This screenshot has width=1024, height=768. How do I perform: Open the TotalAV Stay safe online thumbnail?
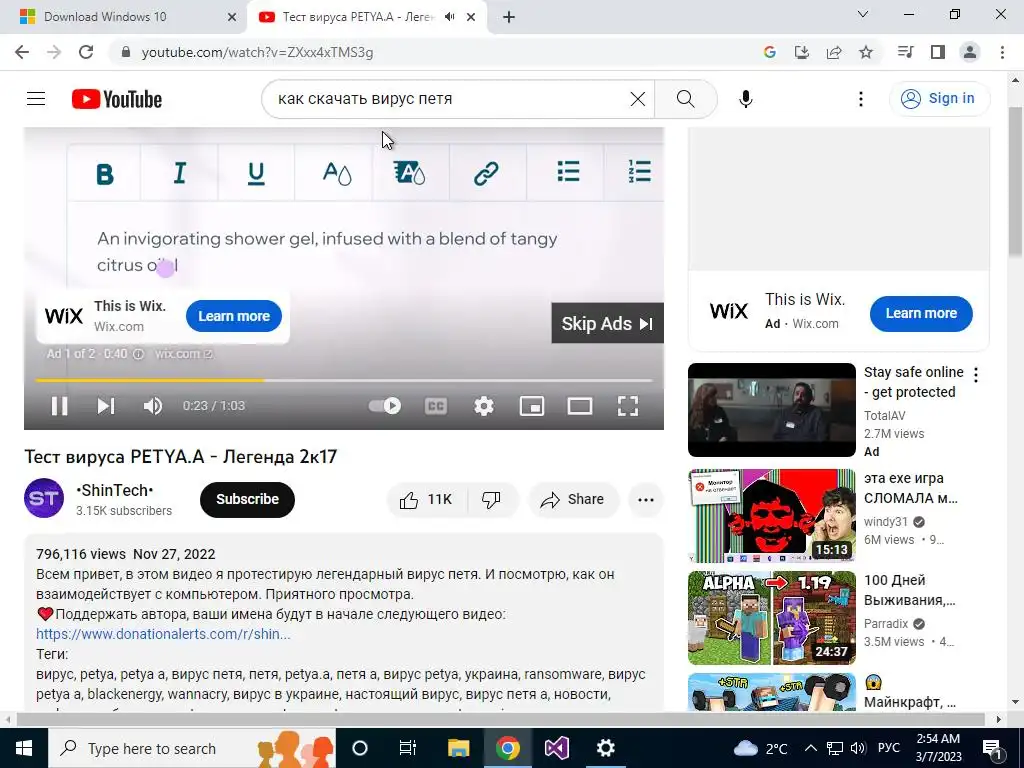click(x=771, y=410)
